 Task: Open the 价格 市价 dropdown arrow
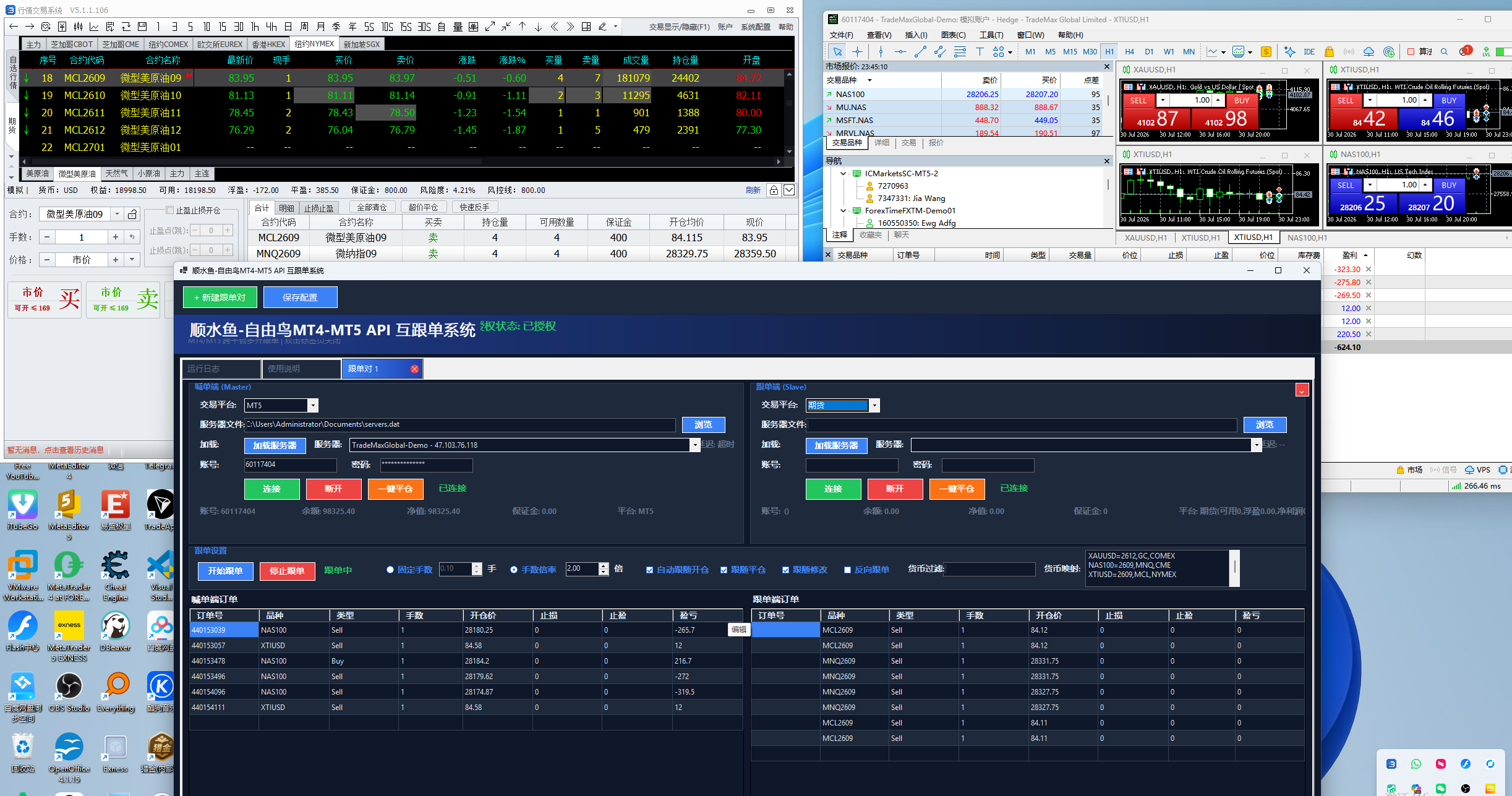click(x=132, y=260)
